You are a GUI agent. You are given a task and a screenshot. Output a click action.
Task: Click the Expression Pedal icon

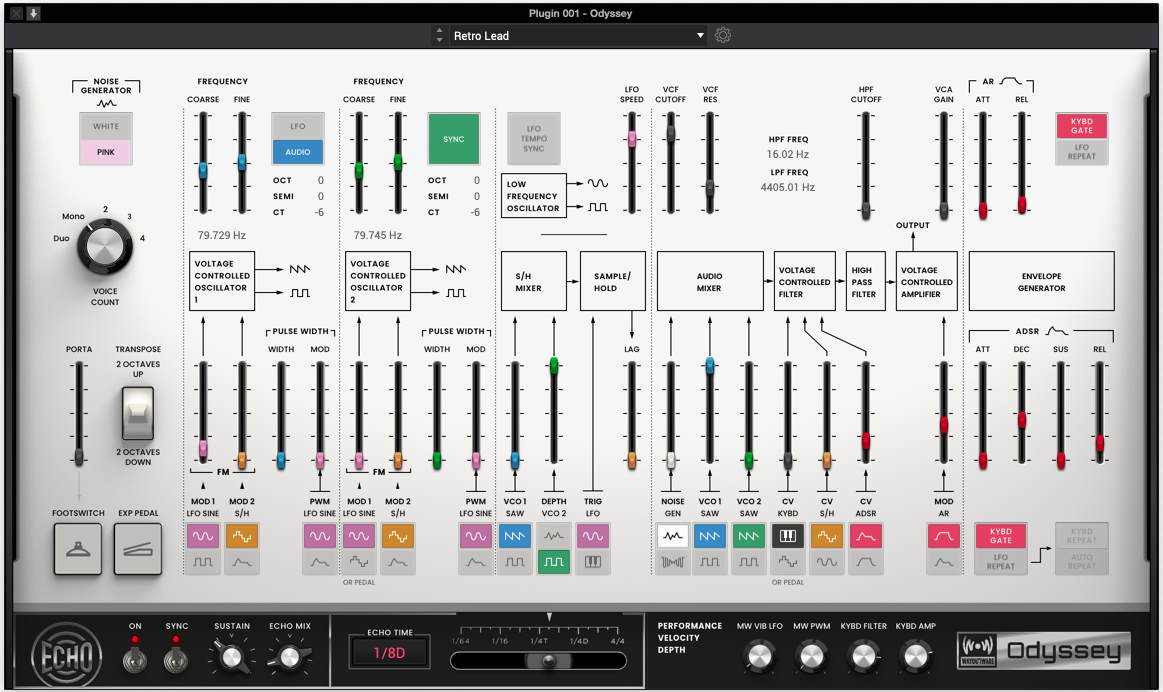point(137,549)
